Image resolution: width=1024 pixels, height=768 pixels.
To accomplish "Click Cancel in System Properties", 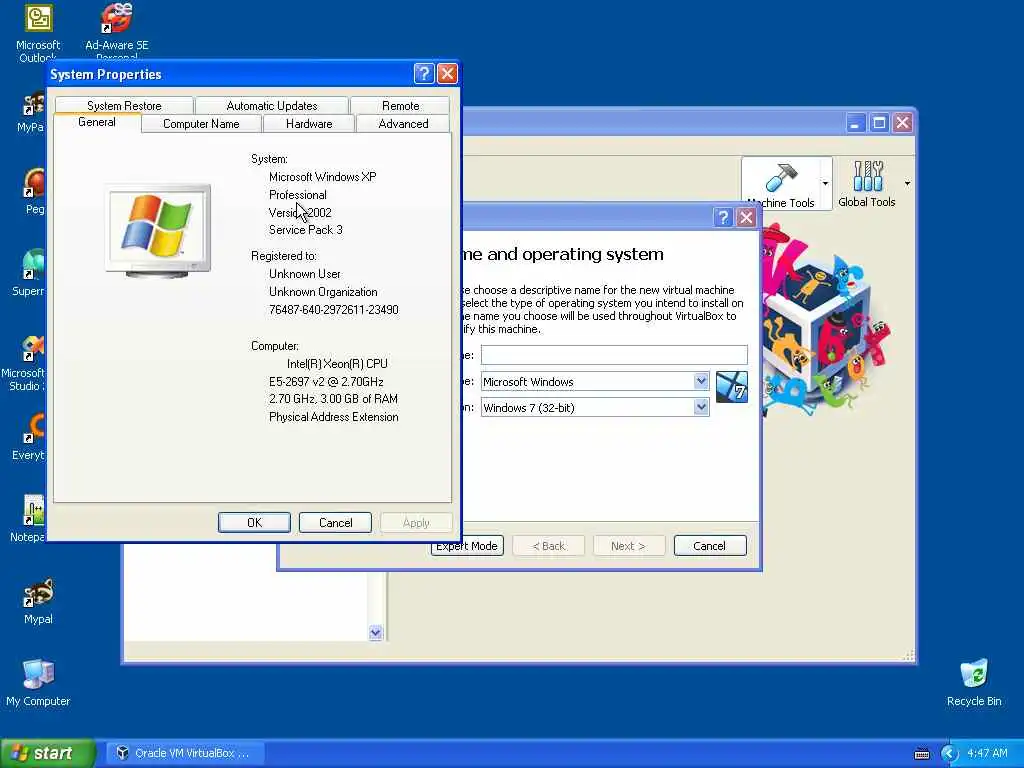I will [x=335, y=522].
